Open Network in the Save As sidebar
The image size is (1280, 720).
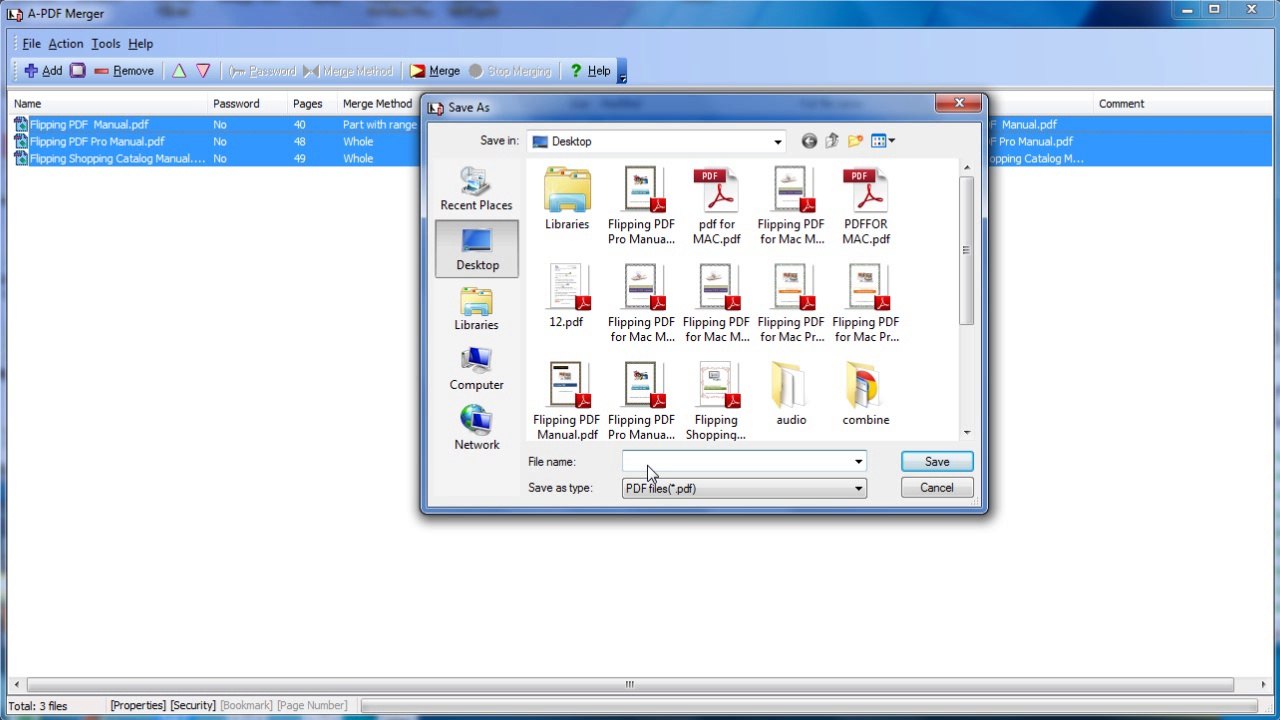pyautogui.click(x=476, y=428)
